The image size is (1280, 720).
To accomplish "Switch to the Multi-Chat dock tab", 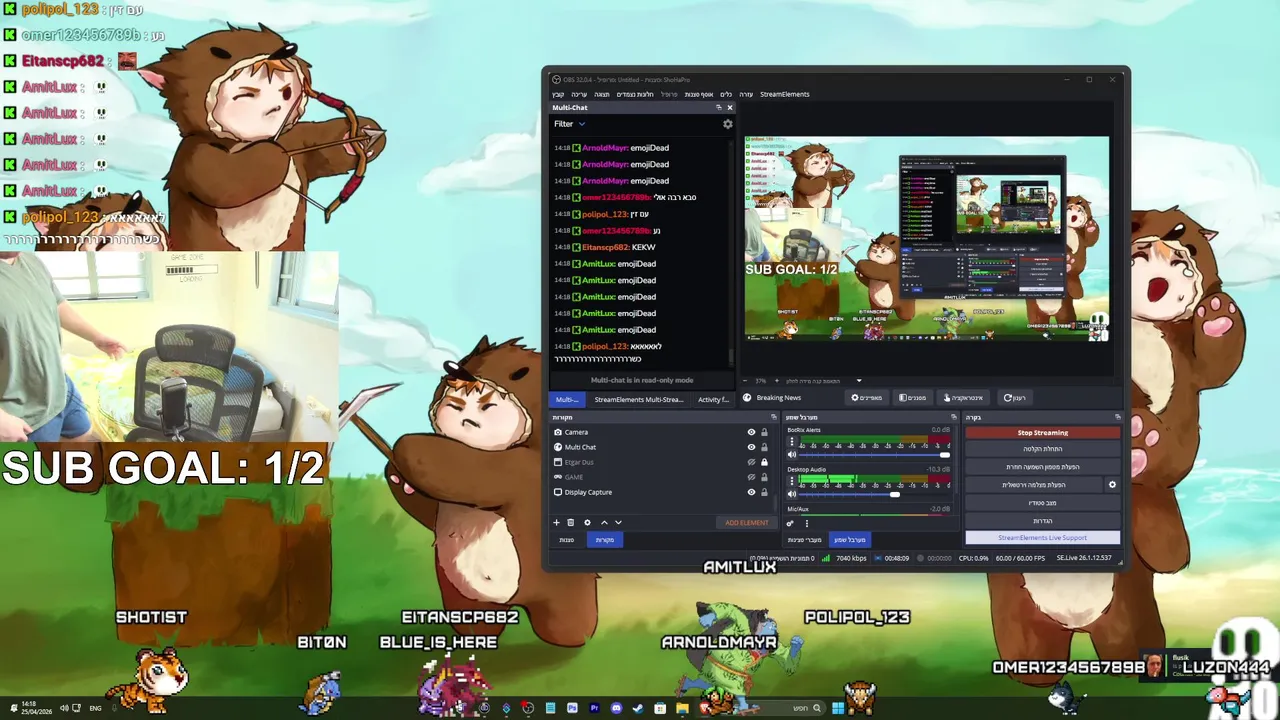I will 567,399.
